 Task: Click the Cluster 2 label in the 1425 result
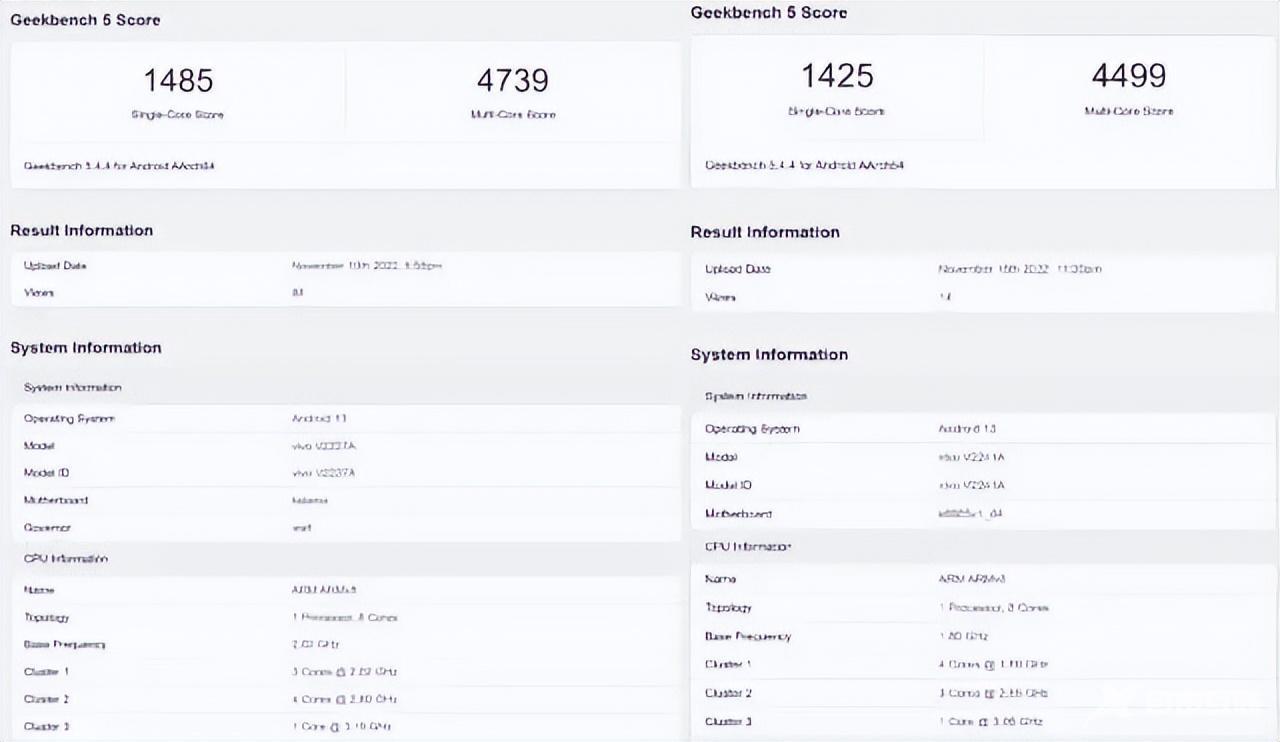[x=729, y=693]
